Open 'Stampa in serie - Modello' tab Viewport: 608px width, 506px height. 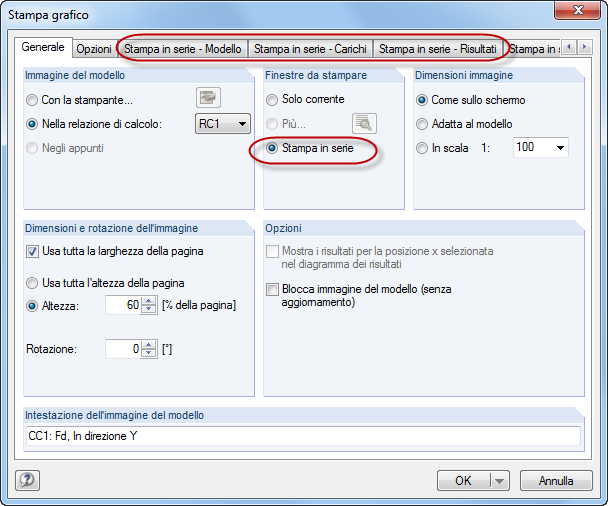pyautogui.click(x=183, y=49)
